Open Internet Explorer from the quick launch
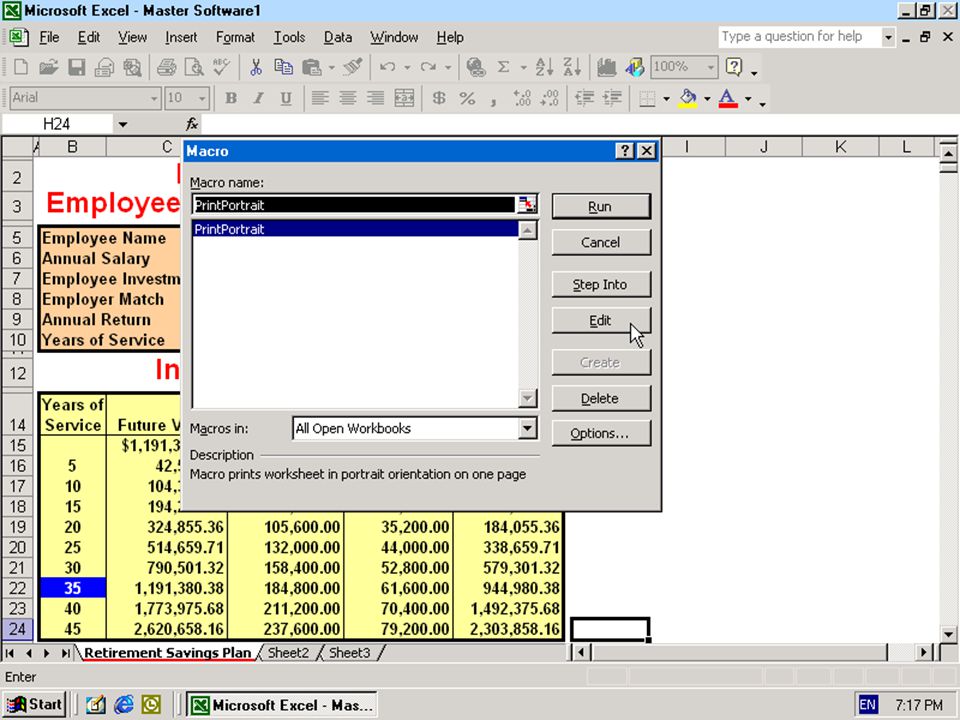This screenshot has height=720, width=960. coord(123,705)
